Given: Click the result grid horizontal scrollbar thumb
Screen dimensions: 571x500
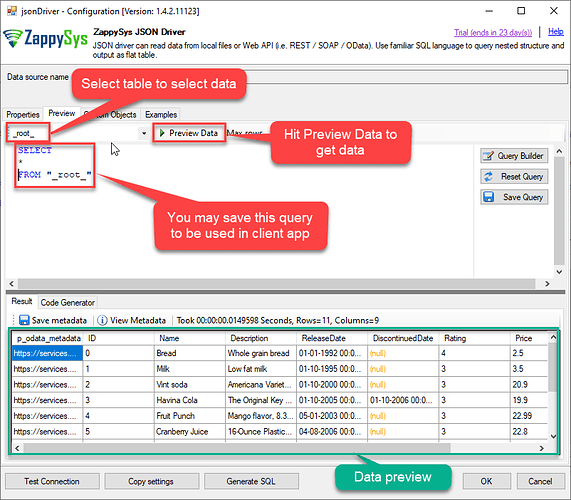Looking at the screenshot, I should pos(237,448).
